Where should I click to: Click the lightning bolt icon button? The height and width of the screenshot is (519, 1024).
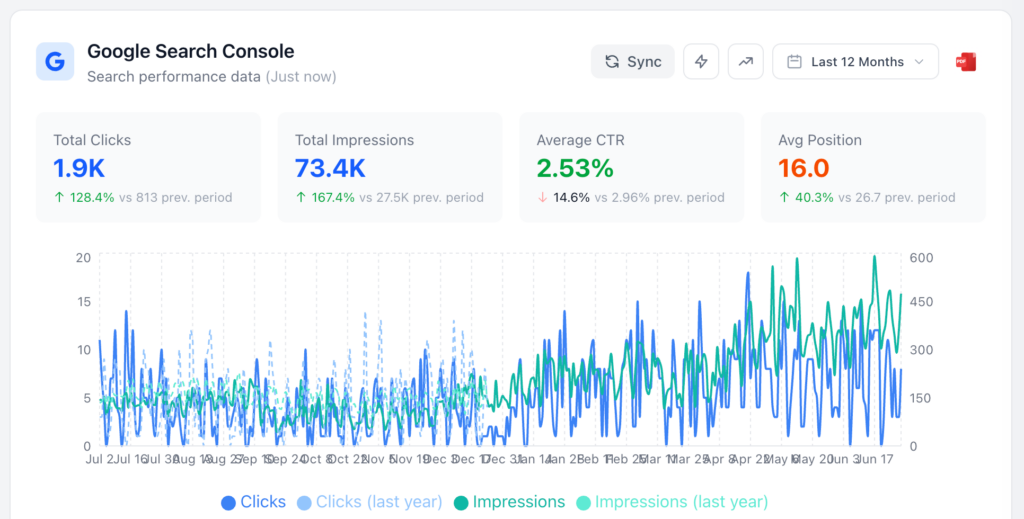701,61
